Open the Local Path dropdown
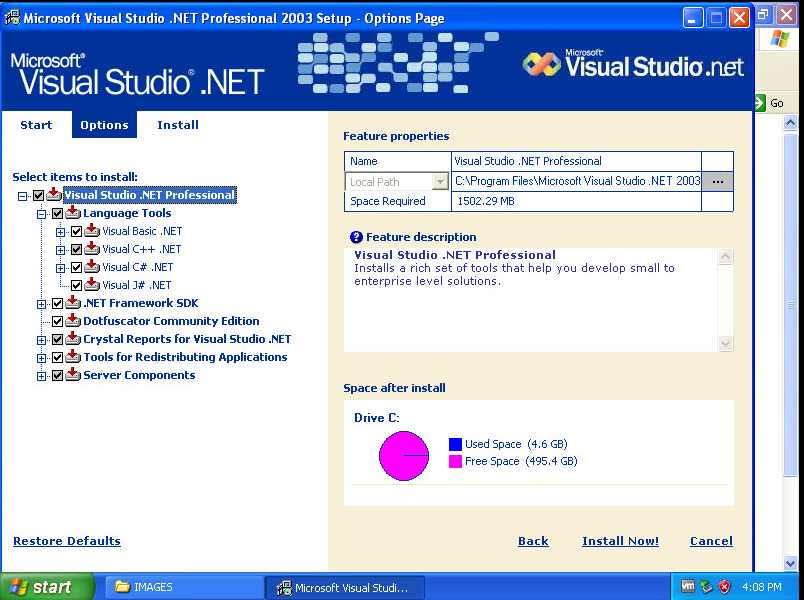 [440, 182]
